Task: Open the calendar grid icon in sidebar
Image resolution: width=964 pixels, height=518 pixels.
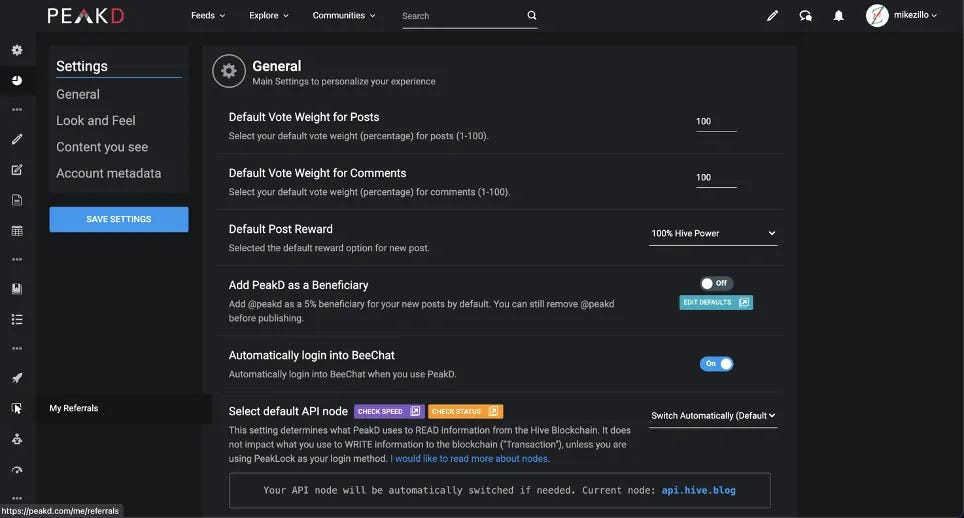Action: (17, 230)
